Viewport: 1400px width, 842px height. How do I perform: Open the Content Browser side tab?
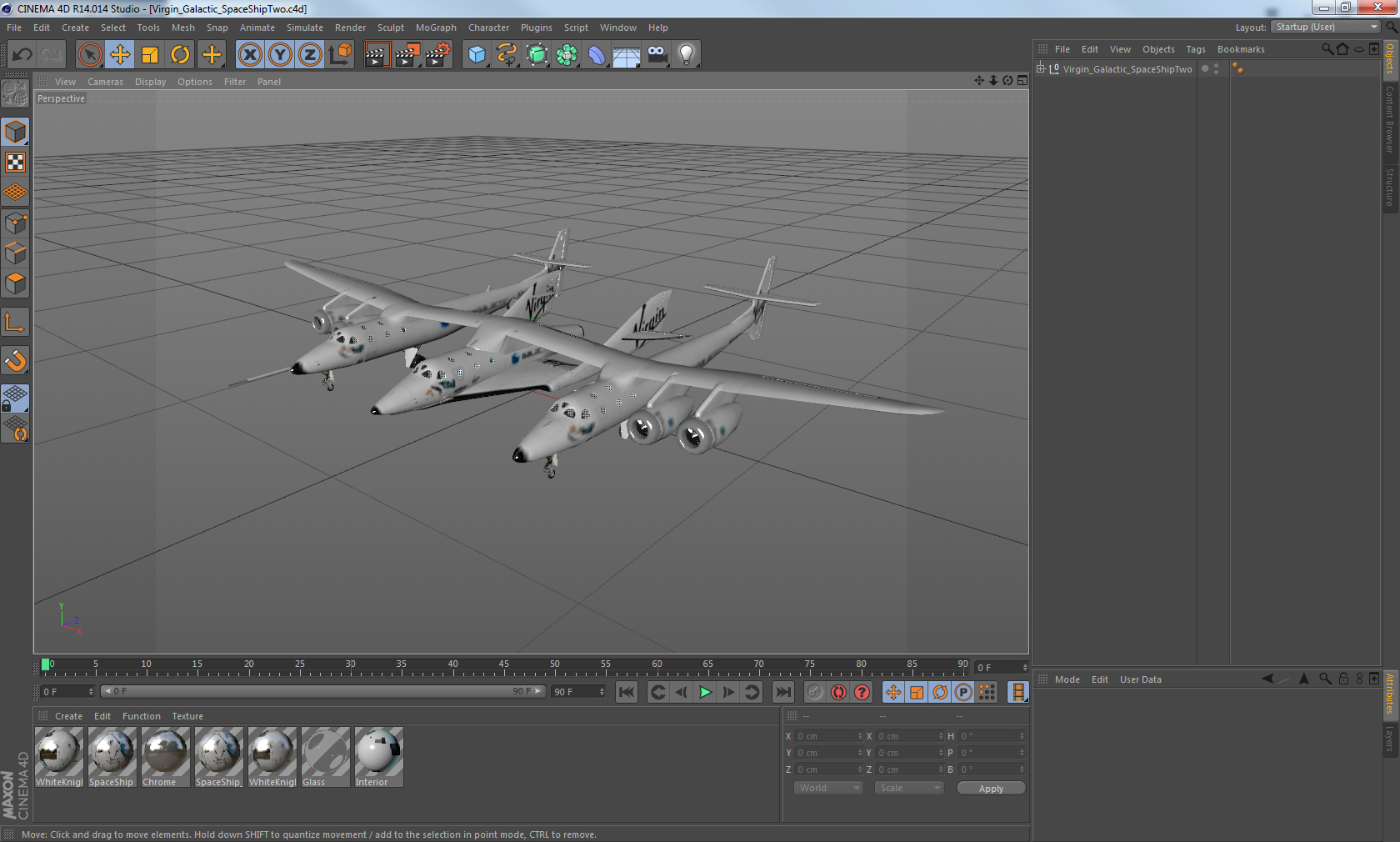click(x=1390, y=119)
